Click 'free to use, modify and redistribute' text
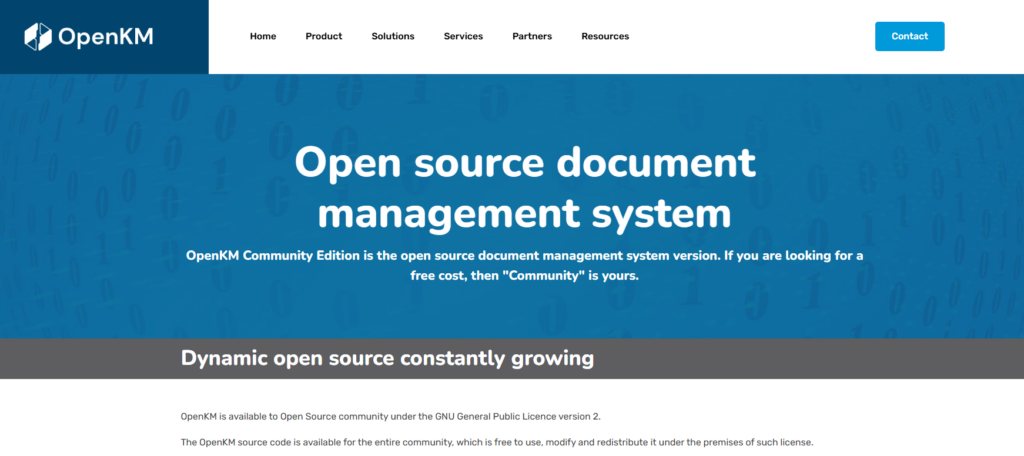 pyautogui.click(x=571, y=442)
